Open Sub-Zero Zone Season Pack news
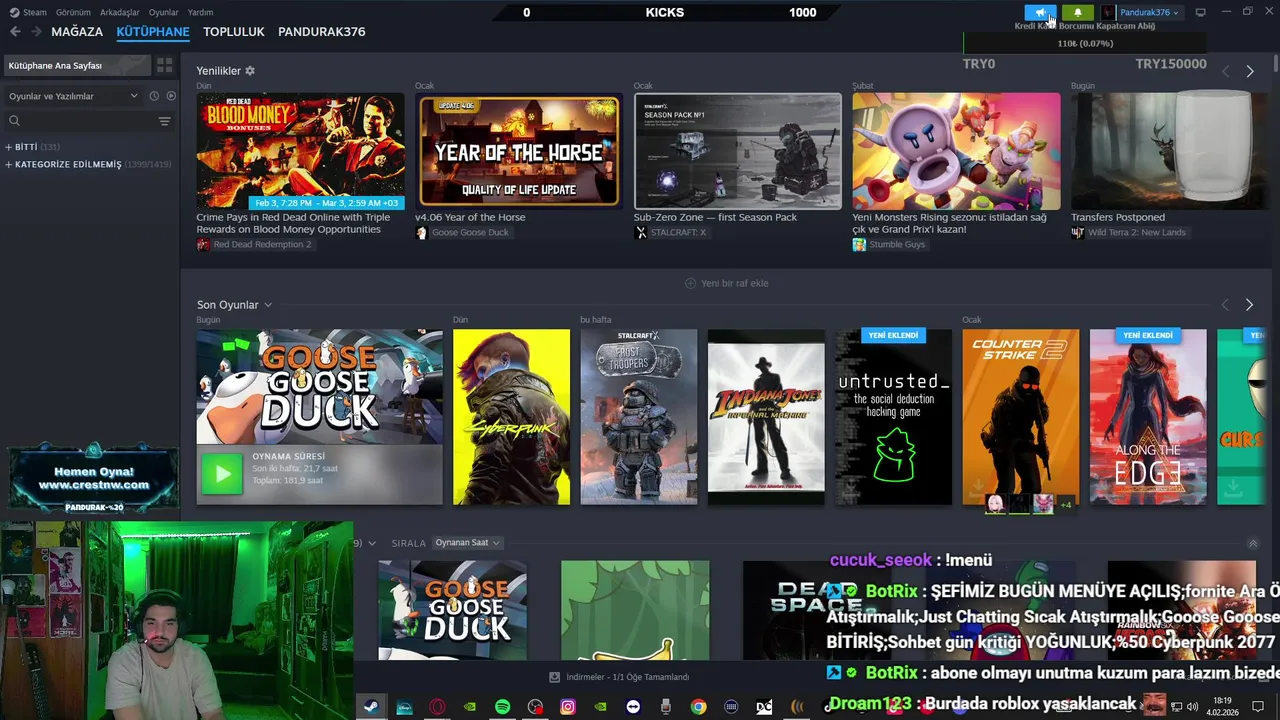The image size is (1280, 720). [x=738, y=151]
